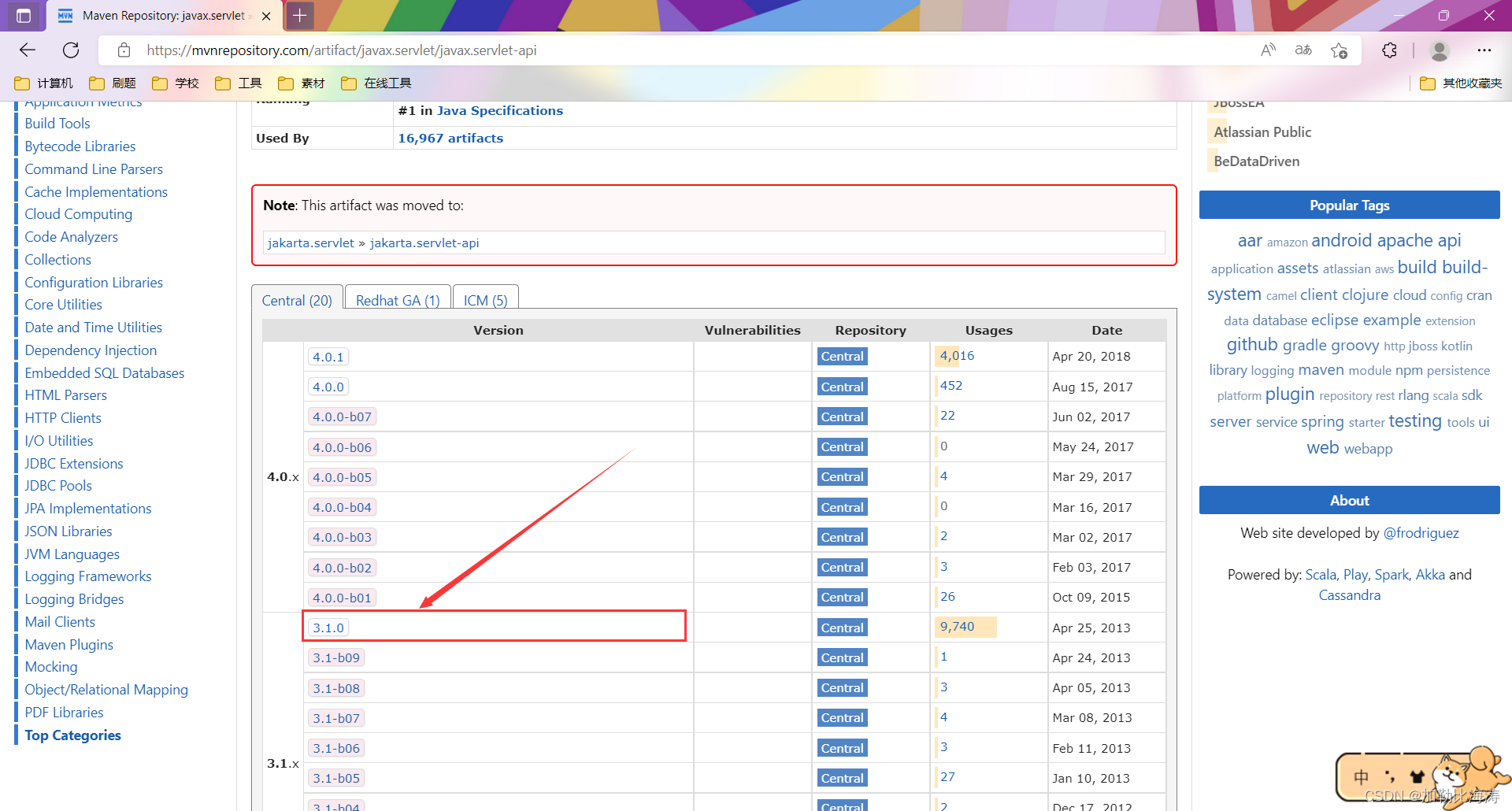Close the Maven Repository tab
The image size is (1512, 811).
[266, 16]
